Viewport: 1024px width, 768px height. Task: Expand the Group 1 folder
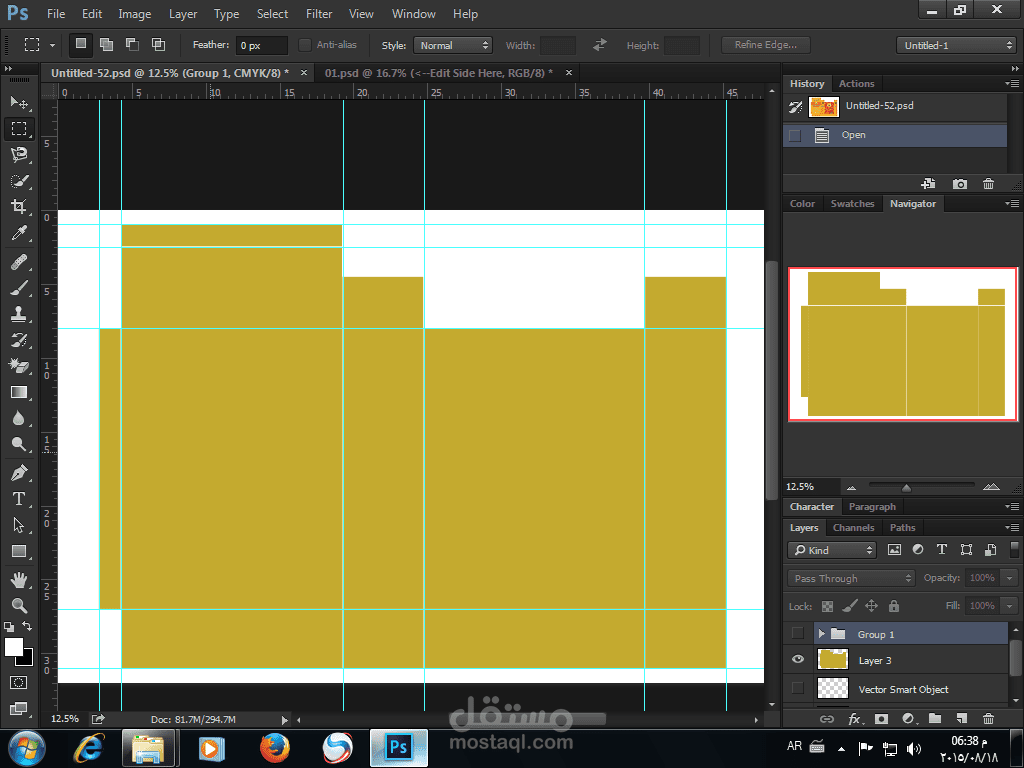tap(822, 633)
